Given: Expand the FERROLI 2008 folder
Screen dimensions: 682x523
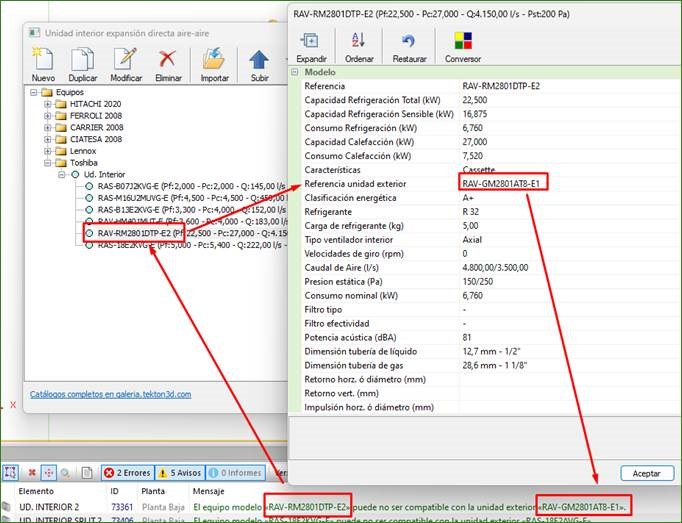Looking at the screenshot, I should 47,116.
